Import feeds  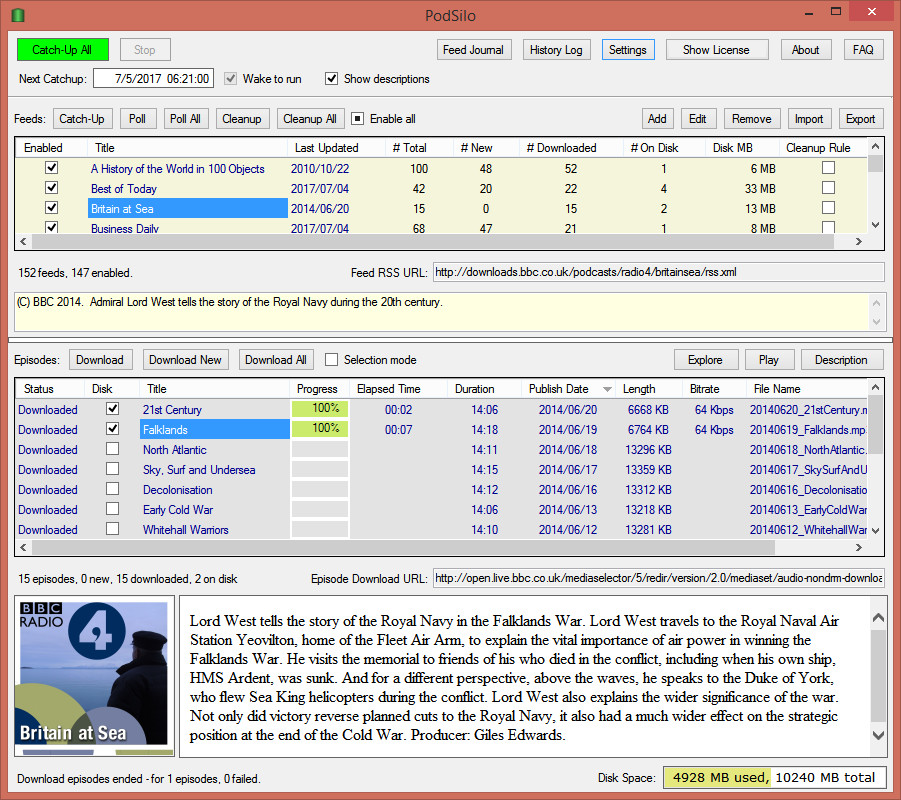click(809, 119)
